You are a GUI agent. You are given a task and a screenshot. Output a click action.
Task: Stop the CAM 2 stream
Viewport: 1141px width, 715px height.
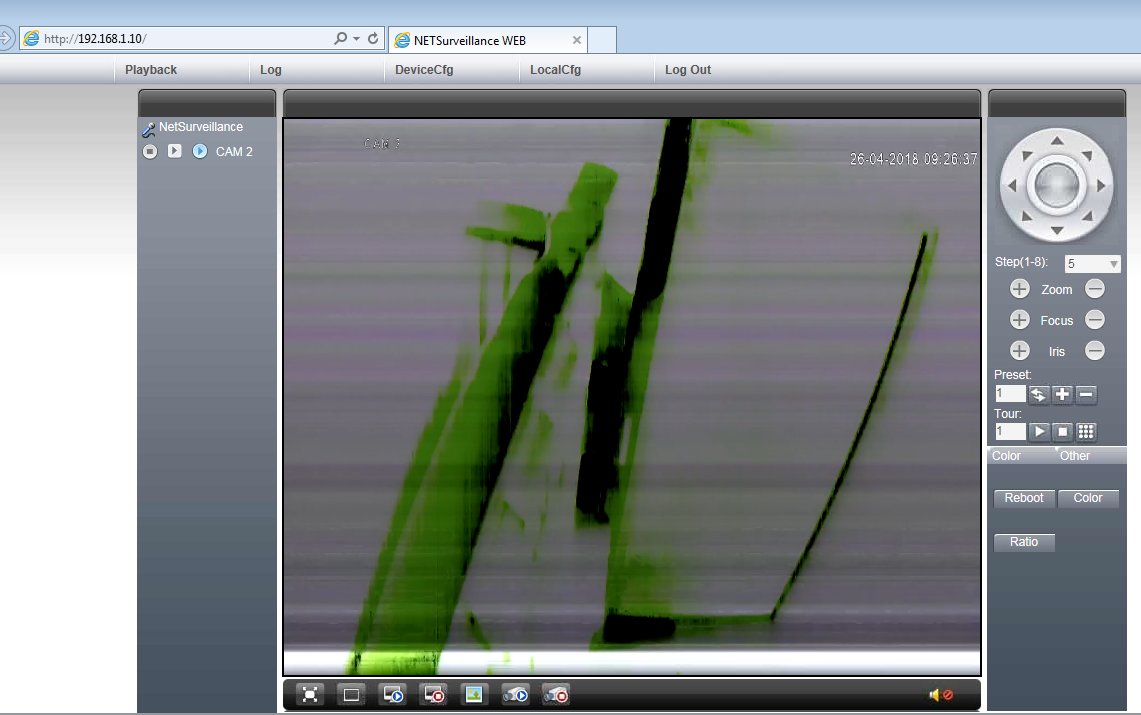(x=150, y=151)
